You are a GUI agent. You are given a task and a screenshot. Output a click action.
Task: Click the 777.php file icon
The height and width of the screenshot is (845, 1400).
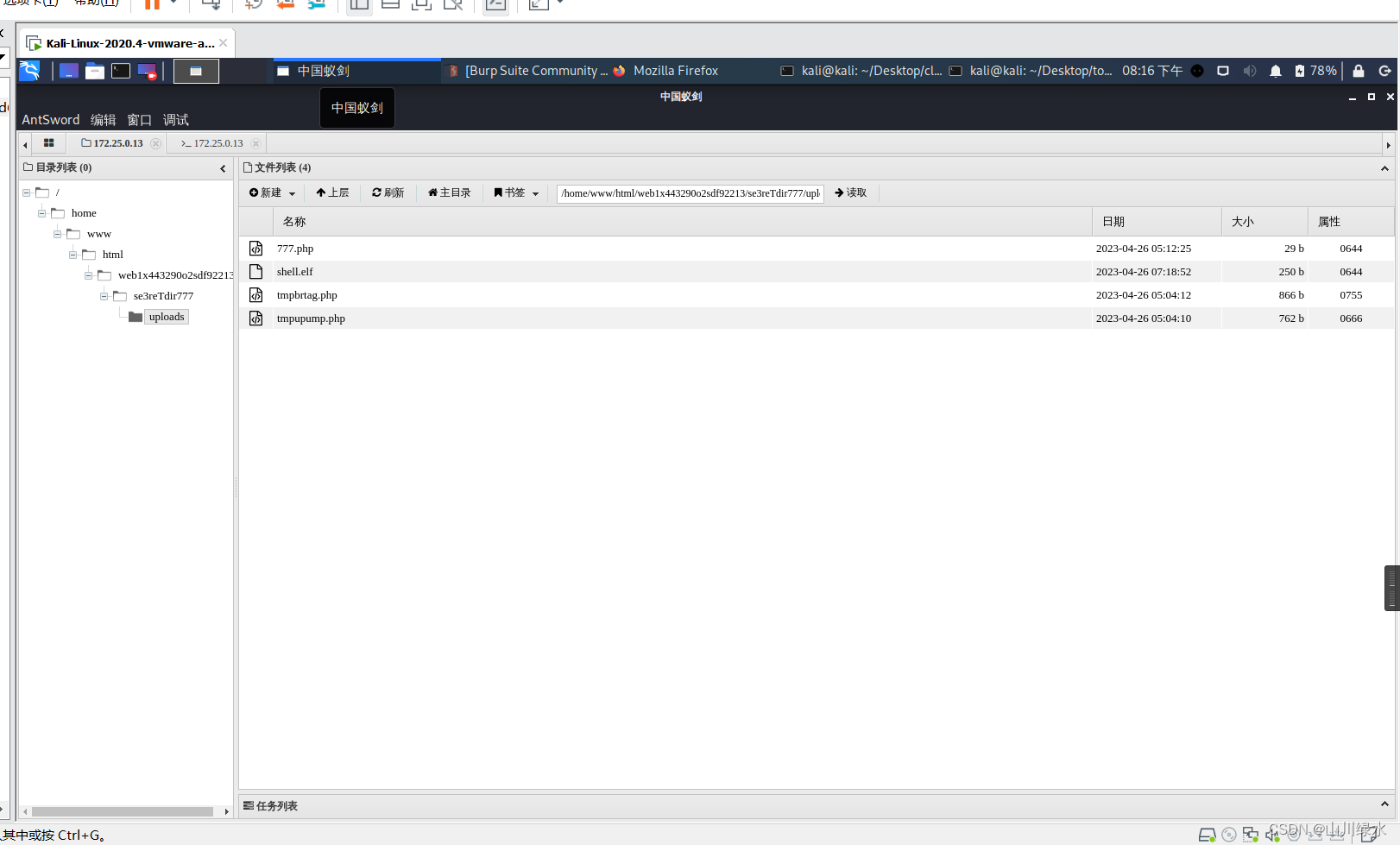click(256, 249)
